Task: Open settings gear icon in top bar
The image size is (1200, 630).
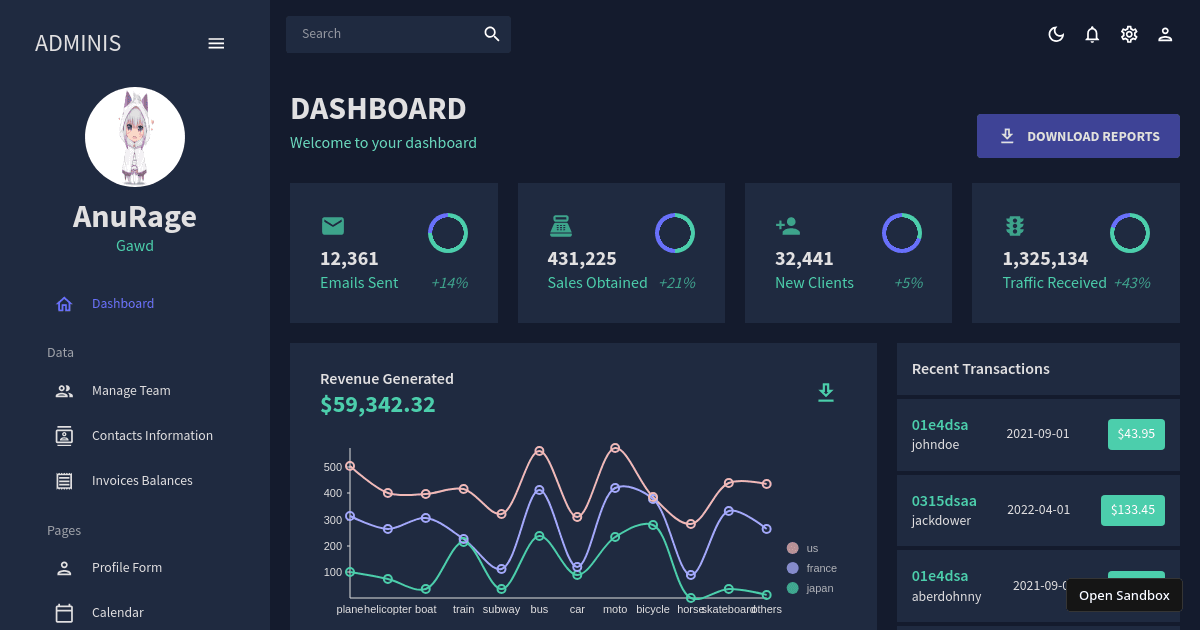Action: 1129,34
